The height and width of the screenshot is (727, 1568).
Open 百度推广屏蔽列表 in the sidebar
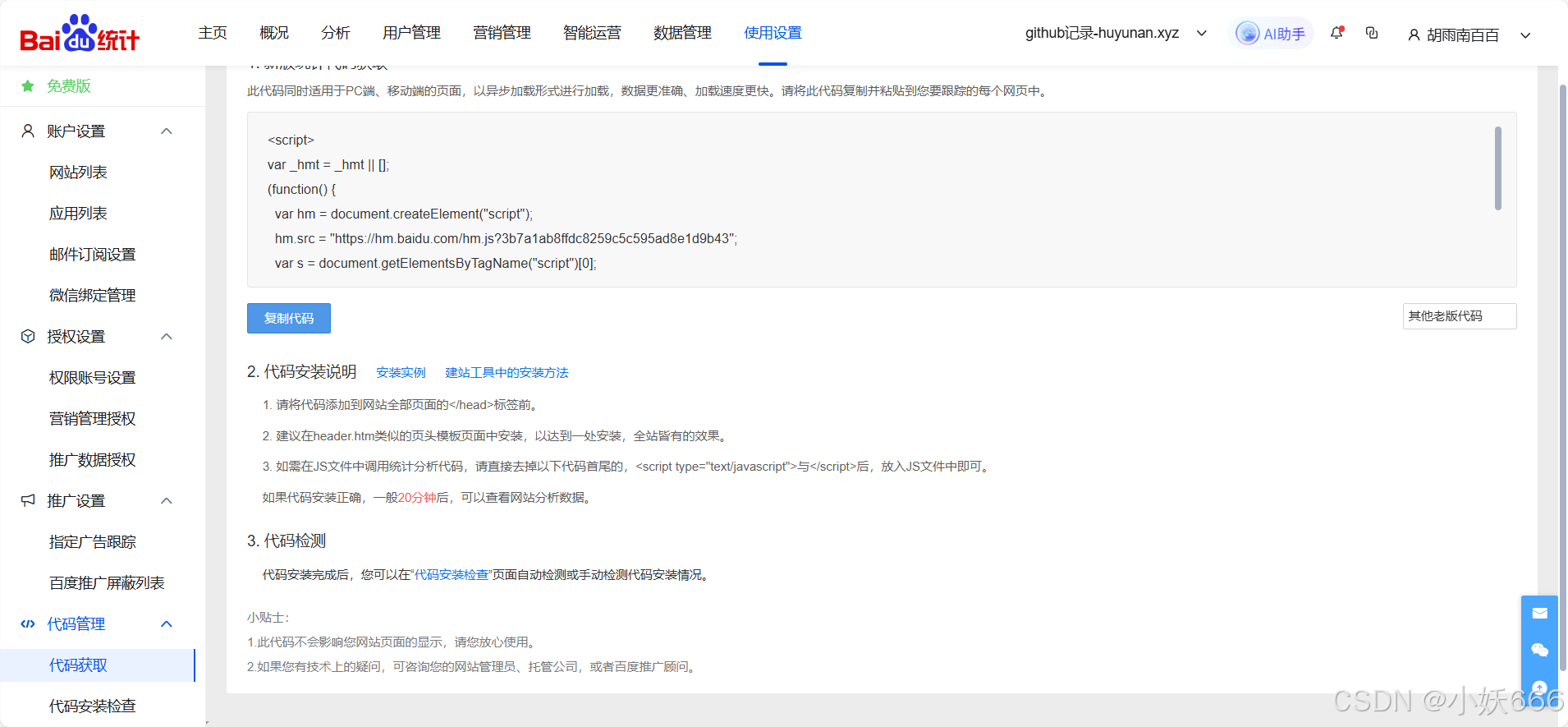(107, 582)
